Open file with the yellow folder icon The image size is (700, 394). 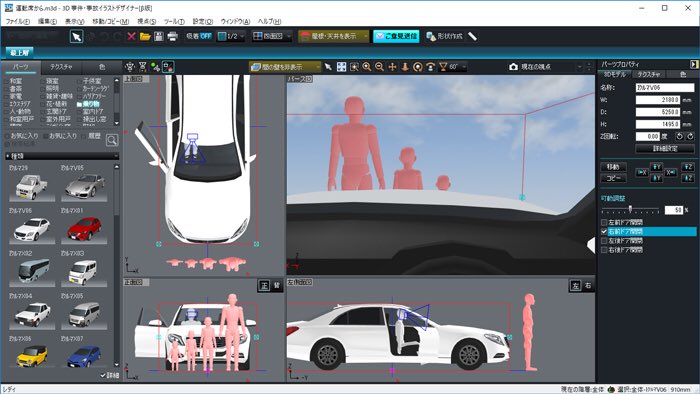click(145, 36)
